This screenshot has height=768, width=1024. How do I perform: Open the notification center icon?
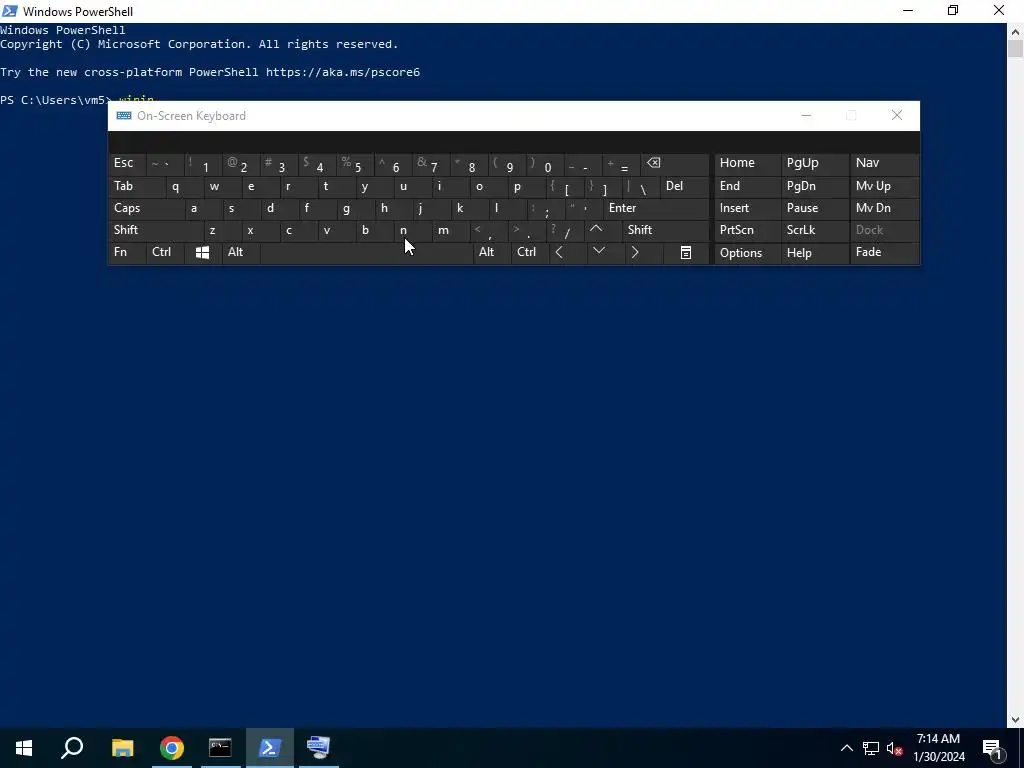pos(992,749)
